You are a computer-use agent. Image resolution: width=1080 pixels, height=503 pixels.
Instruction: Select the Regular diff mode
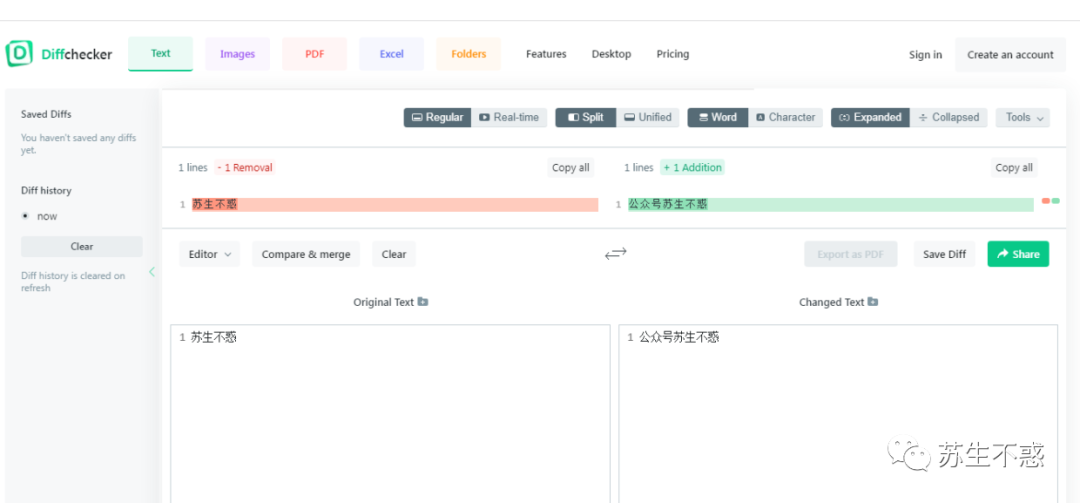click(x=437, y=117)
